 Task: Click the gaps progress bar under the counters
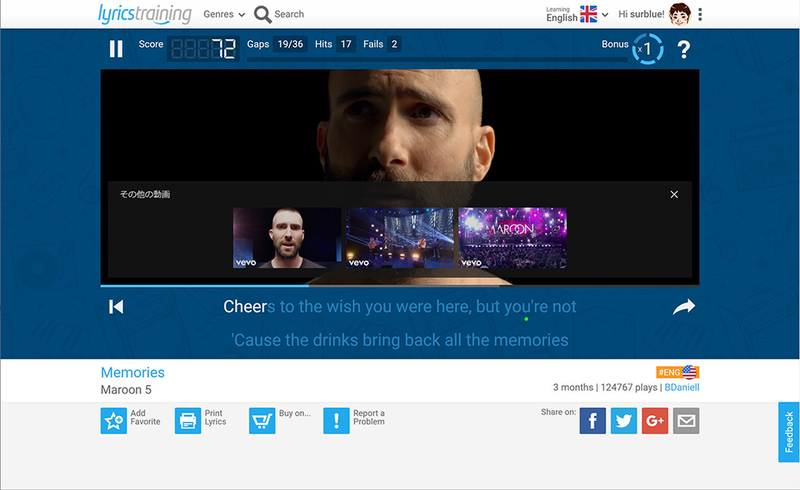pyautogui.click(x=437, y=60)
